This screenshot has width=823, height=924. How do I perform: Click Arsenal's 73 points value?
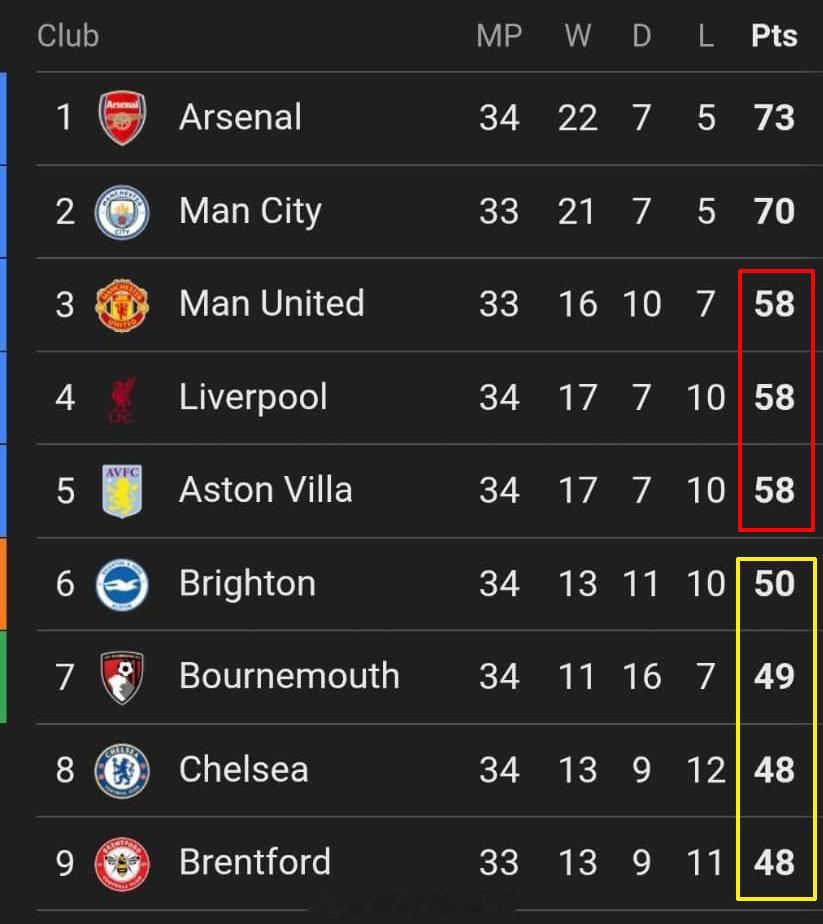pos(774,118)
